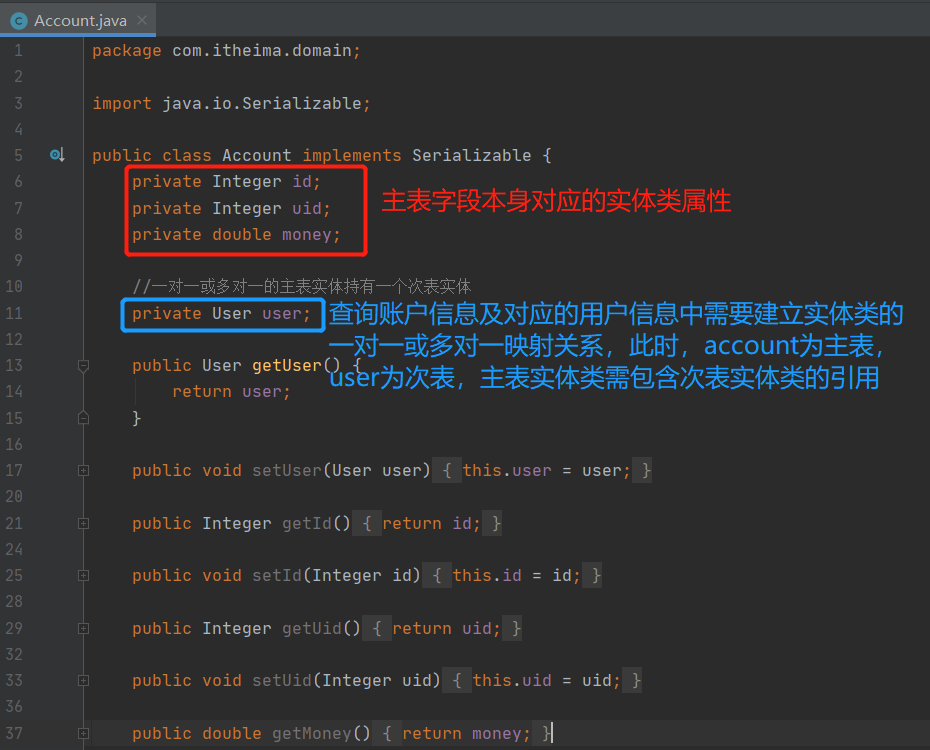Click method name 'setId'
The width and height of the screenshot is (930, 750).
277,576
